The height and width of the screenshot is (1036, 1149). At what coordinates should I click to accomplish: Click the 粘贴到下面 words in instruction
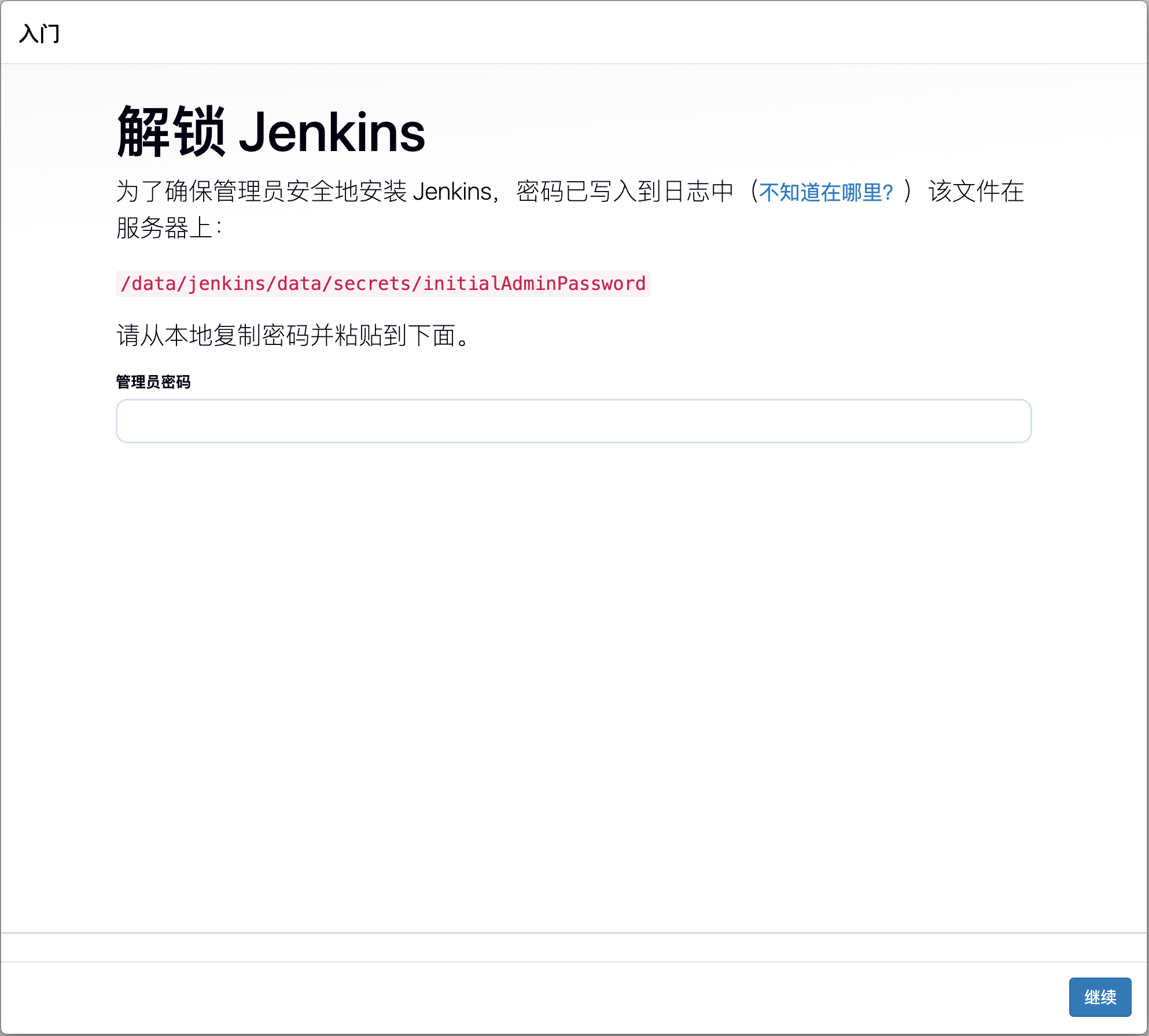tap(395, 335)
